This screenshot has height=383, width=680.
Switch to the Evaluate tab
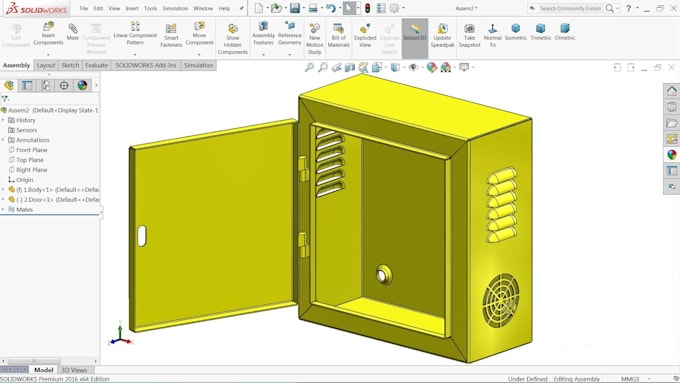96,65
